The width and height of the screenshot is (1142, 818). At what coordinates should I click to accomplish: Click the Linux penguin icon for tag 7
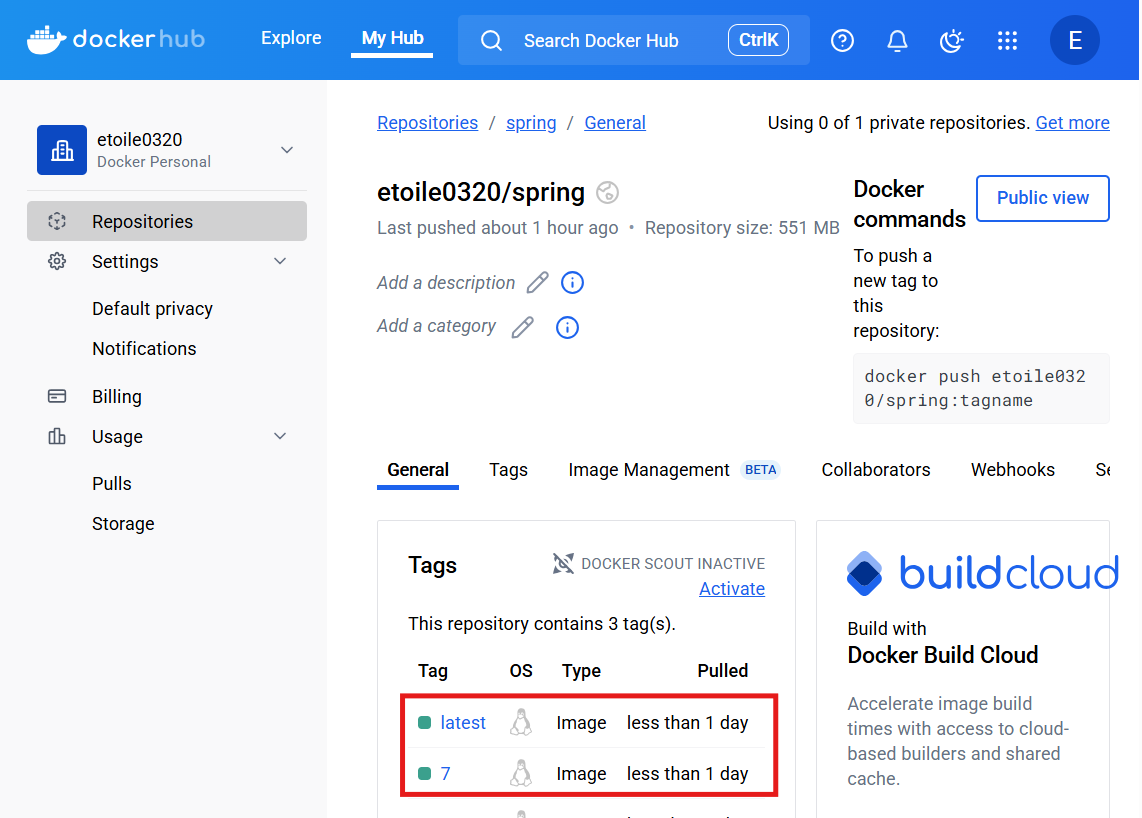(x=521, y=774)
